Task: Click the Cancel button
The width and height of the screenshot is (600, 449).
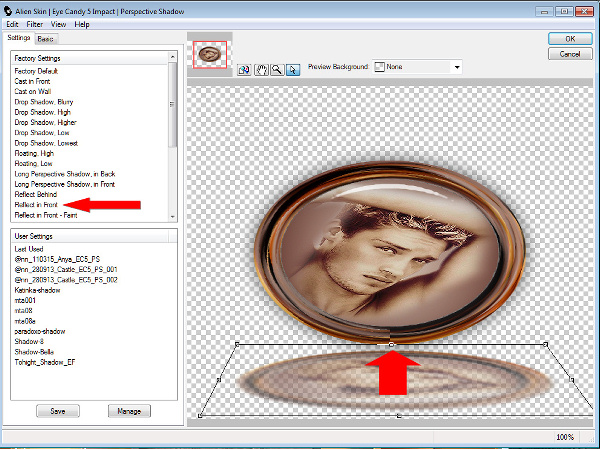Action: [x=570, y=55]
